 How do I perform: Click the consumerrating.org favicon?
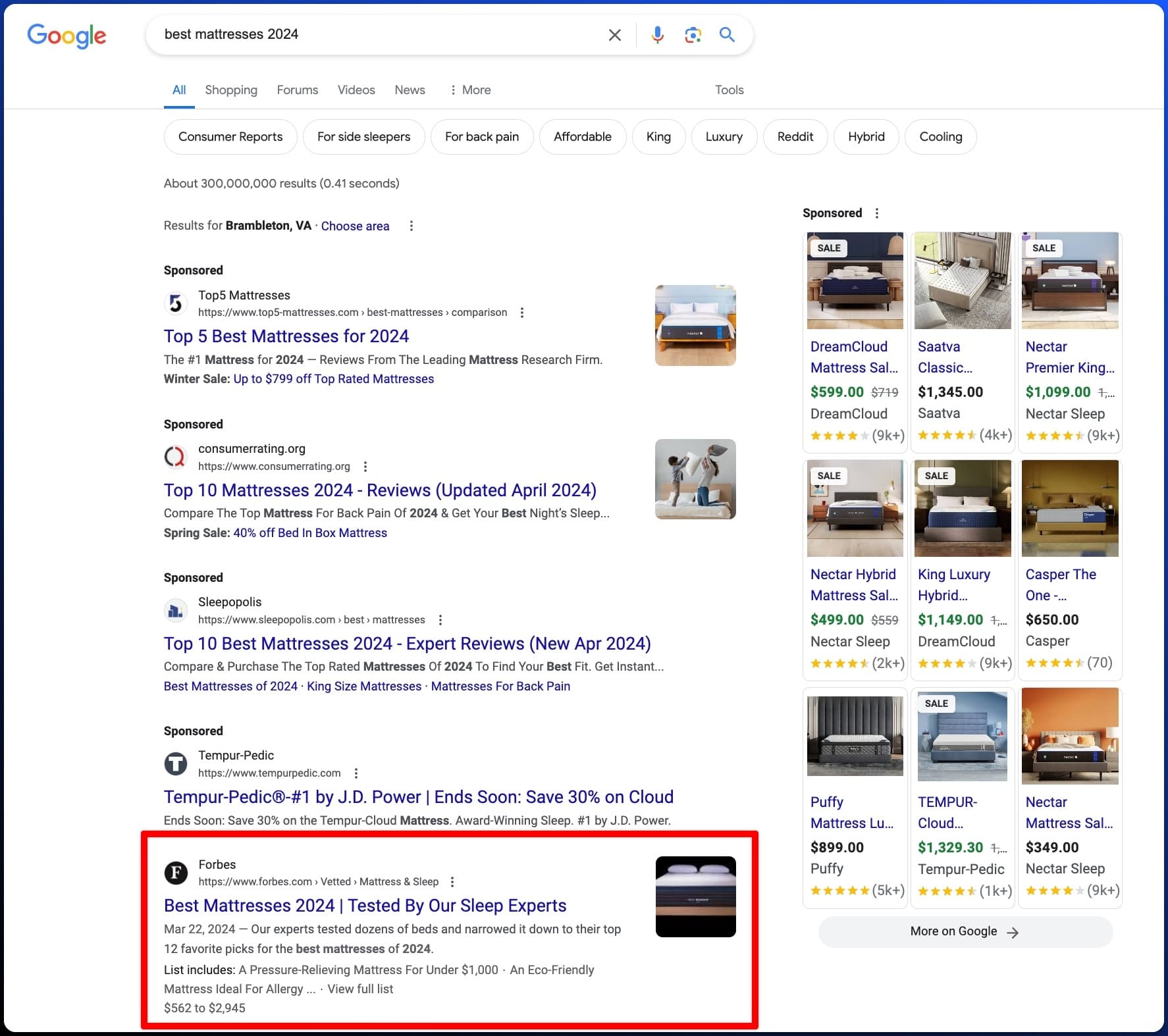pos(175,456)
